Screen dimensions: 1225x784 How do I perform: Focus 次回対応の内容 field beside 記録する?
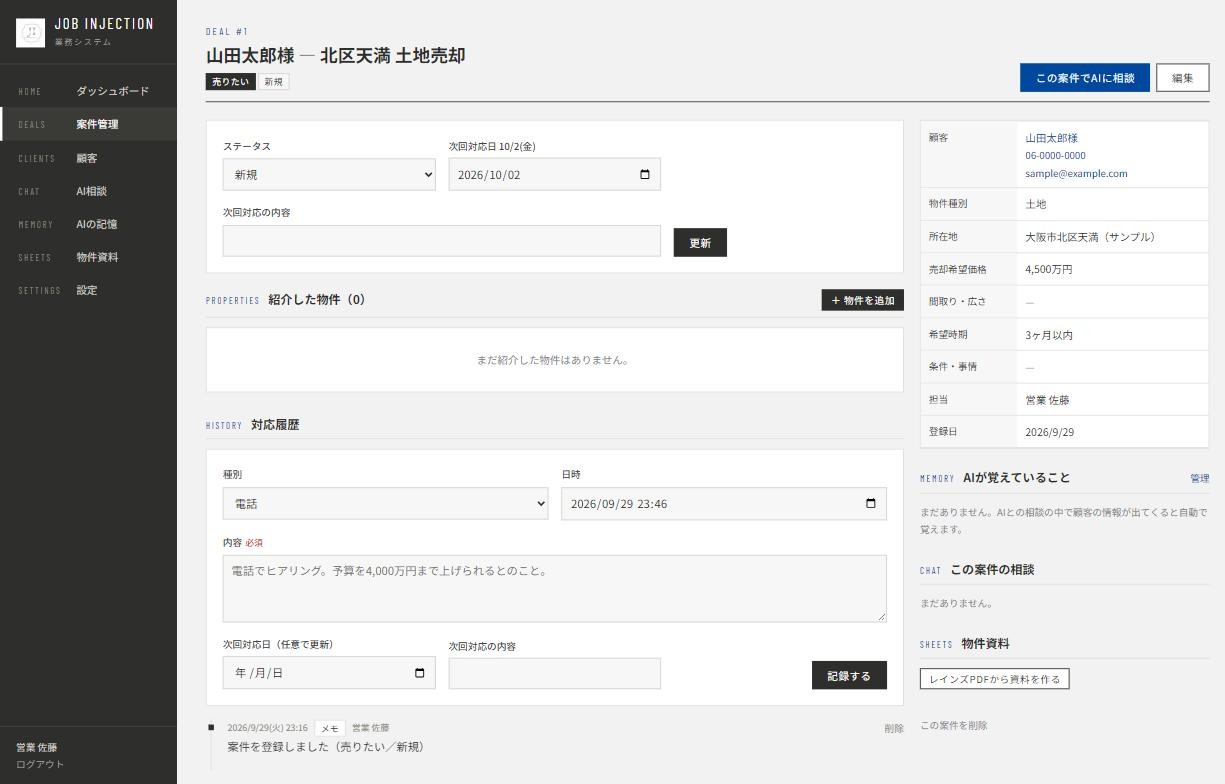click(555, 674)
